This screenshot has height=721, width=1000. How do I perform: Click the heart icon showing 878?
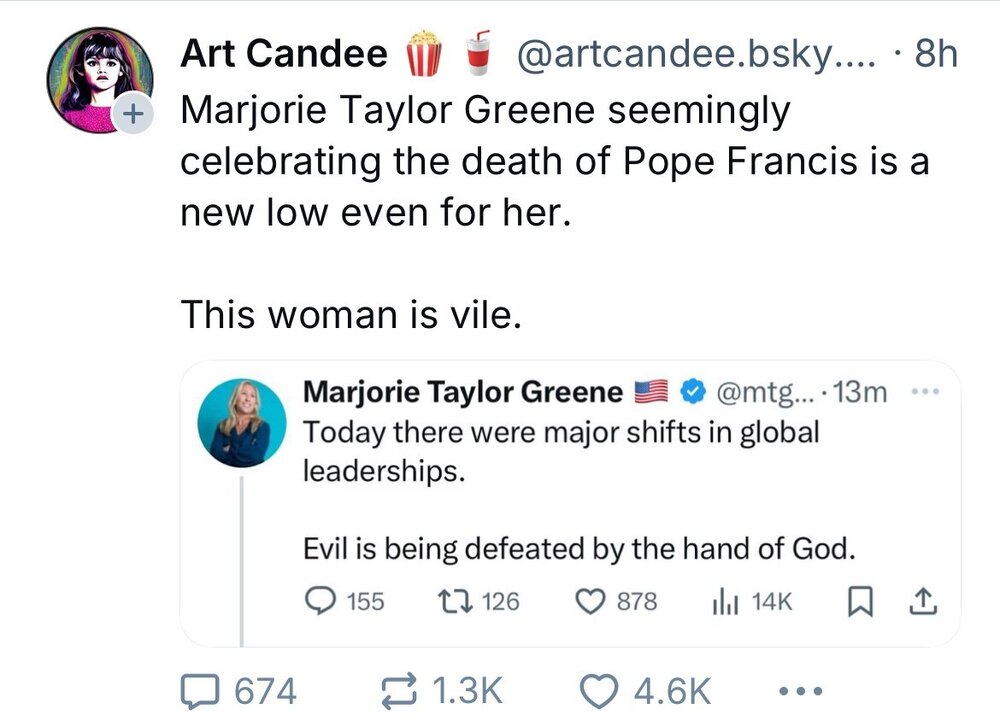(x=592, y=600)
